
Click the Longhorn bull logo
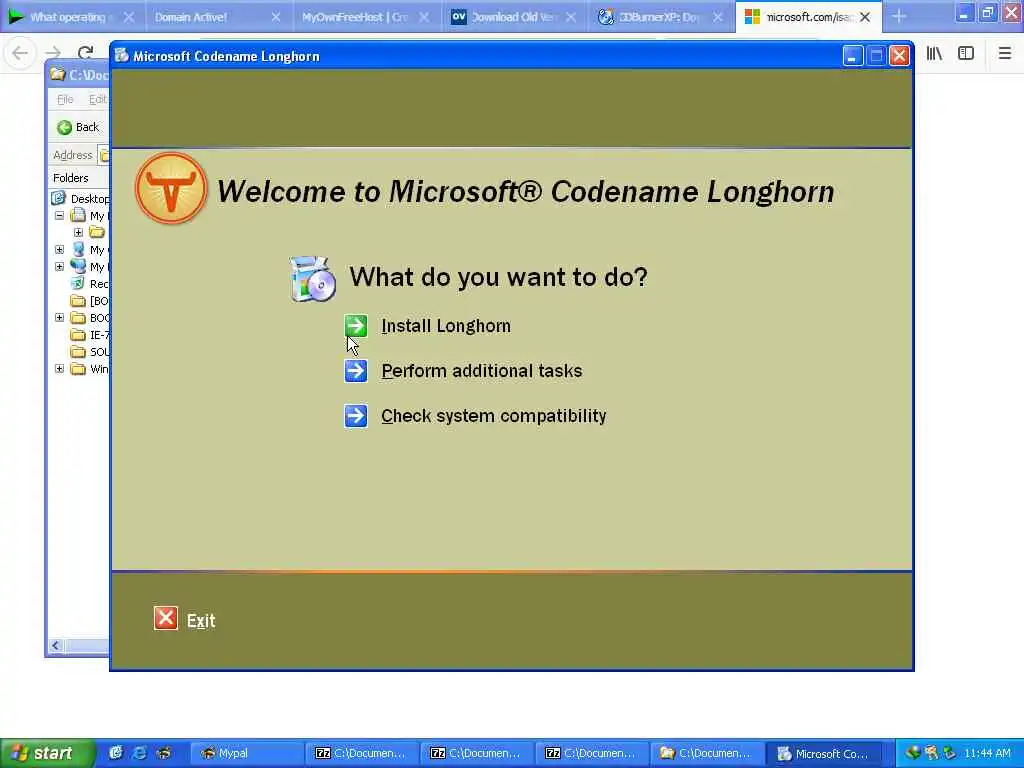[171, 188]
